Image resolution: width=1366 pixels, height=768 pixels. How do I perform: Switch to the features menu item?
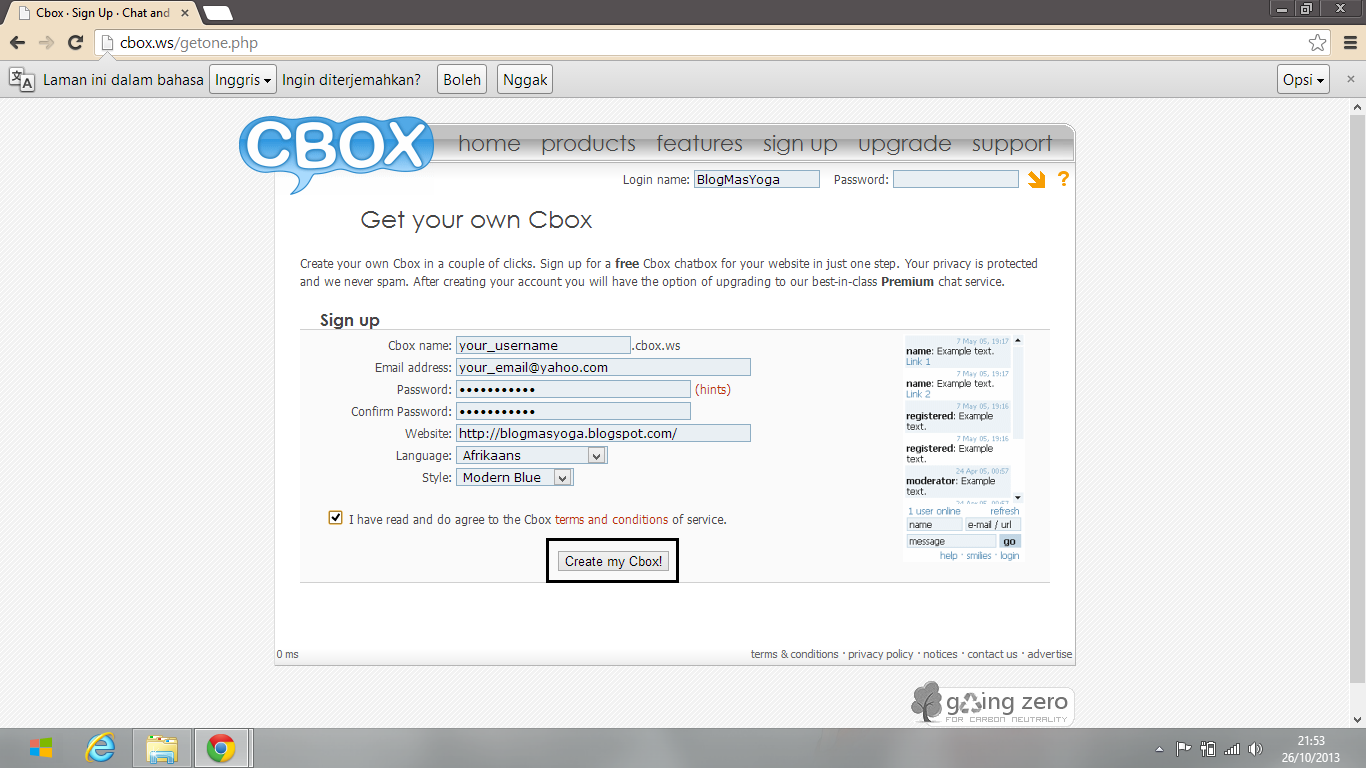point(699,144)
